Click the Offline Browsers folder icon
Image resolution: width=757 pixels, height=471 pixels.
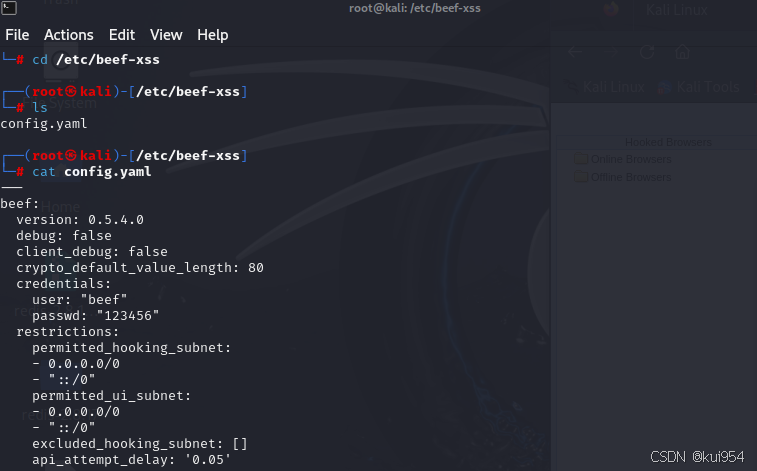(x=581, y=177)
